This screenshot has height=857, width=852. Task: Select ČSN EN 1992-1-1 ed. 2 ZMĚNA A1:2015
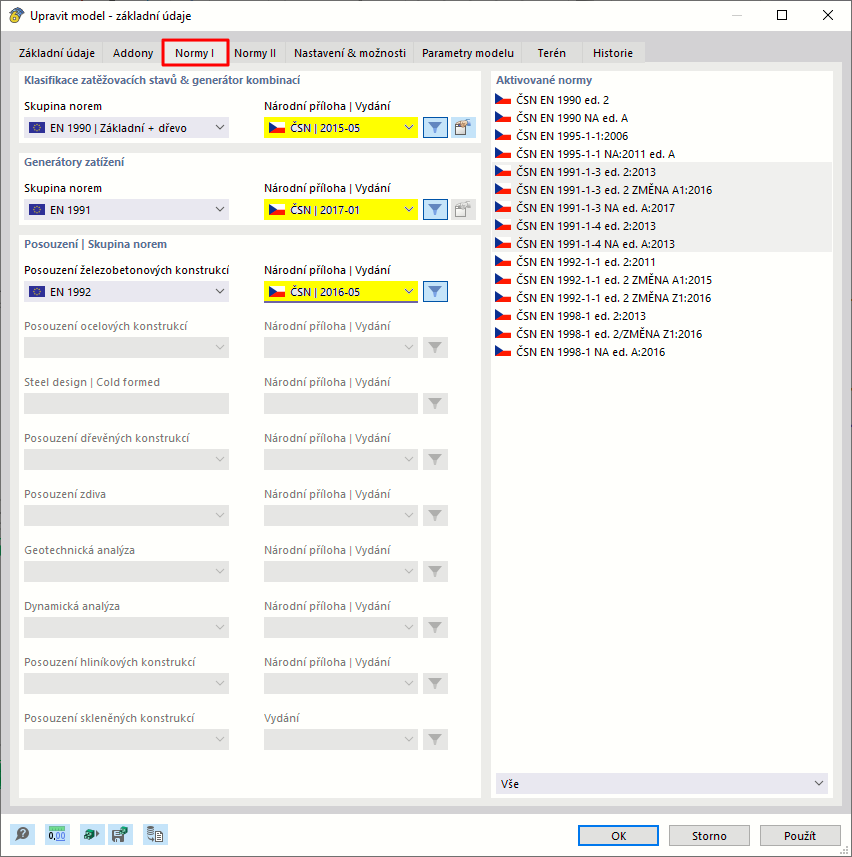click(662, 280)
